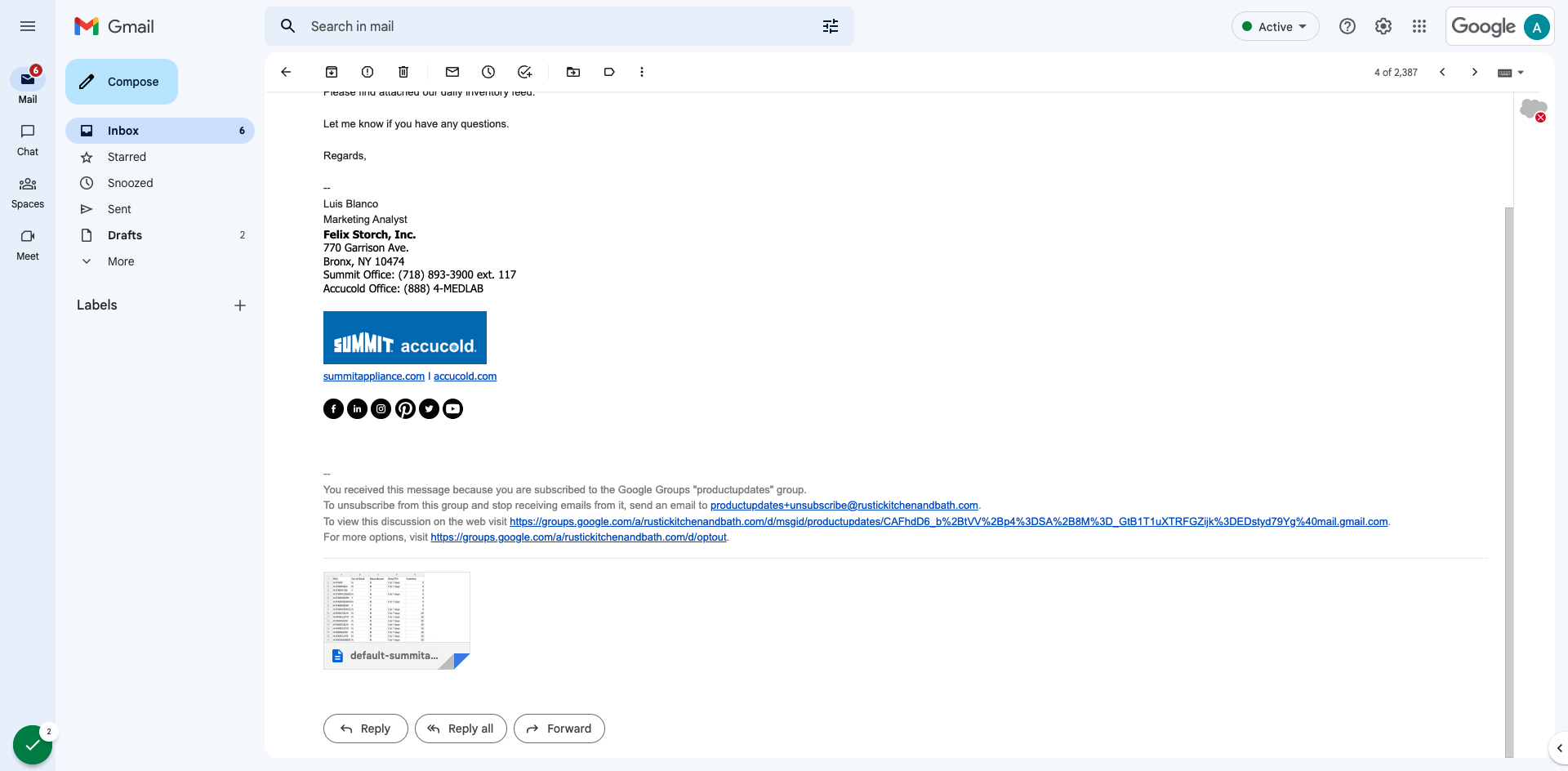Open the default-summita attachment thumbnail
The image size is (1568, 771).
[x=397, y=621]
